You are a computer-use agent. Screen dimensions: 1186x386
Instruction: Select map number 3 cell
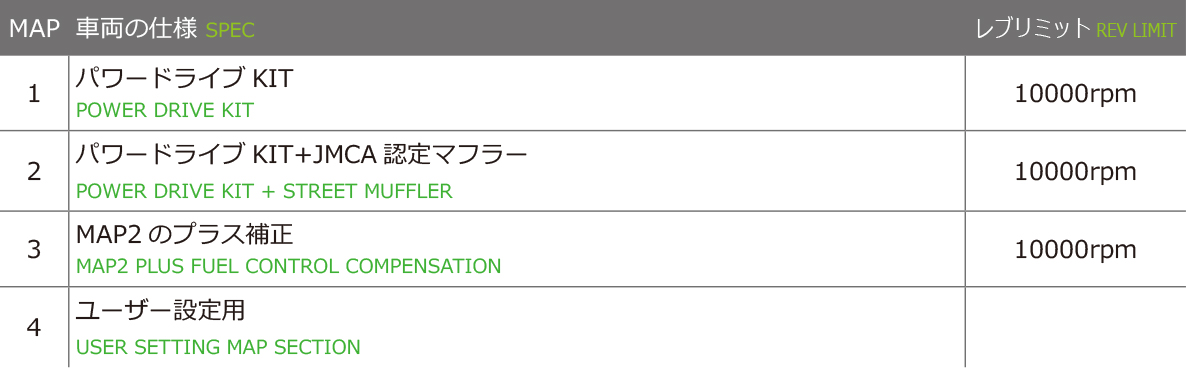click(34, 250)
